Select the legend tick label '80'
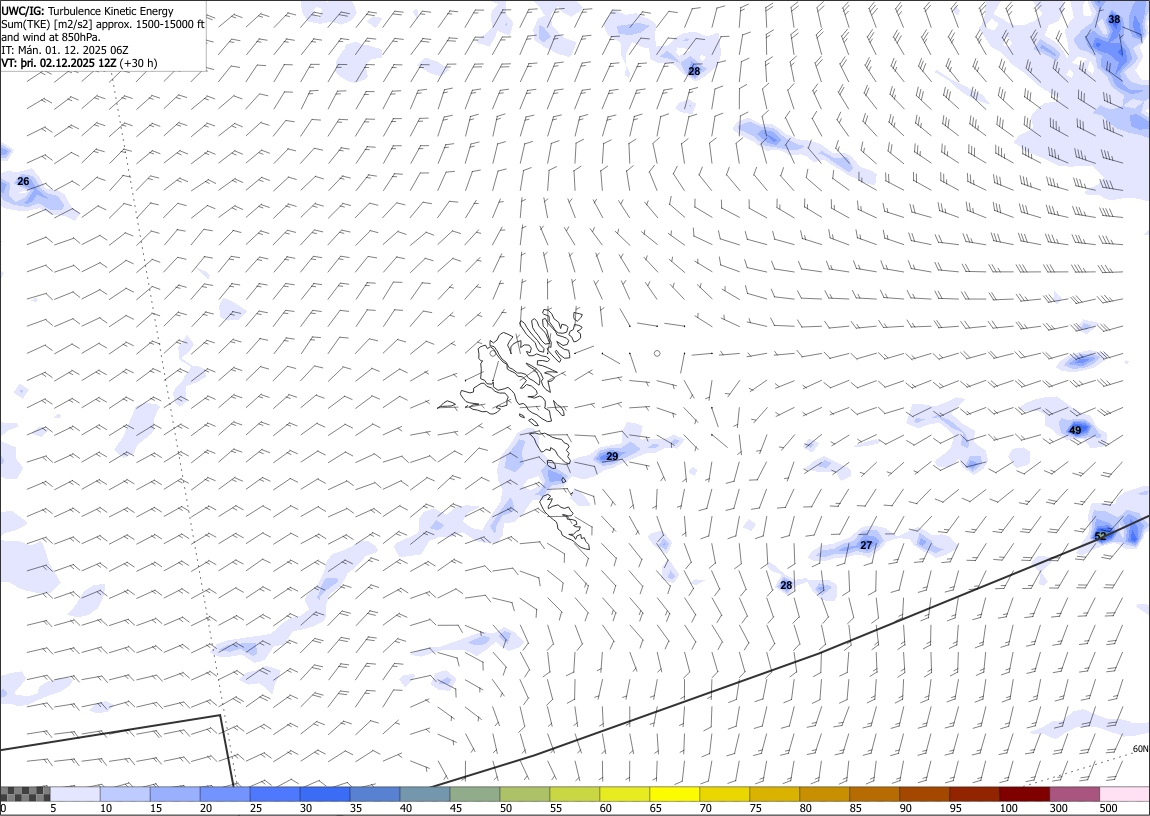Viewport: 1150px width, 816px height. 805,808
